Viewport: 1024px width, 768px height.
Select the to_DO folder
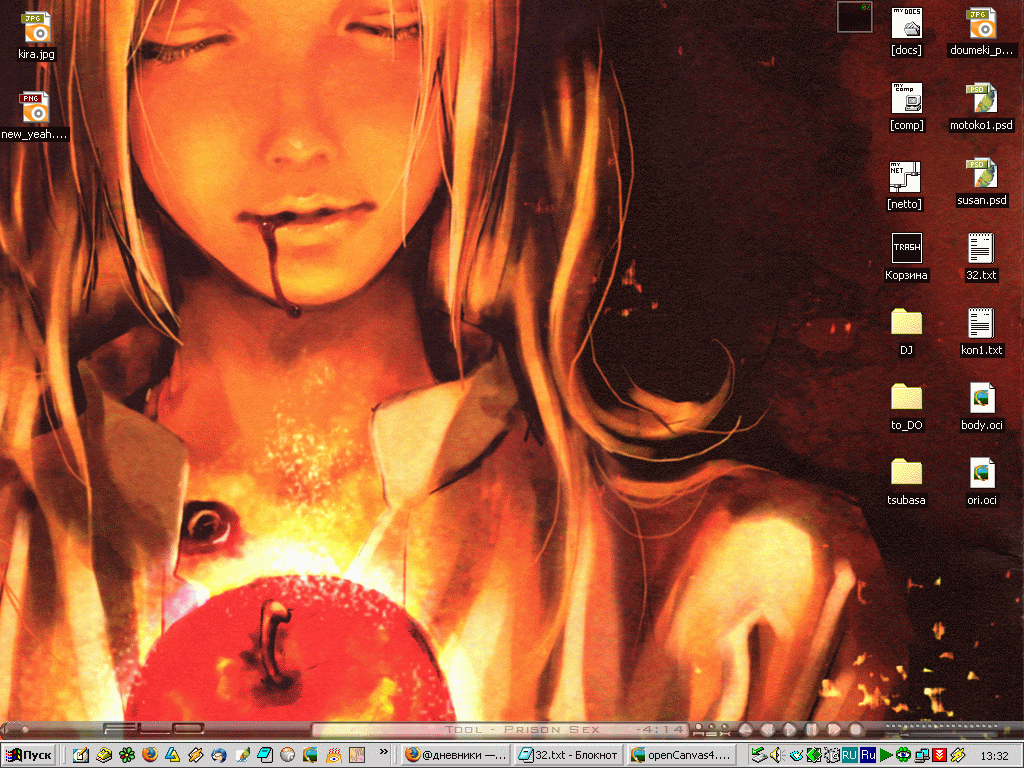click(906, 408)
